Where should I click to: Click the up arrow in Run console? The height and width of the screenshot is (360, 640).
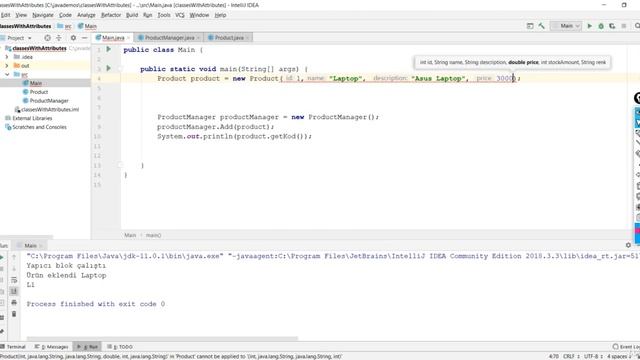coord(14,257)
